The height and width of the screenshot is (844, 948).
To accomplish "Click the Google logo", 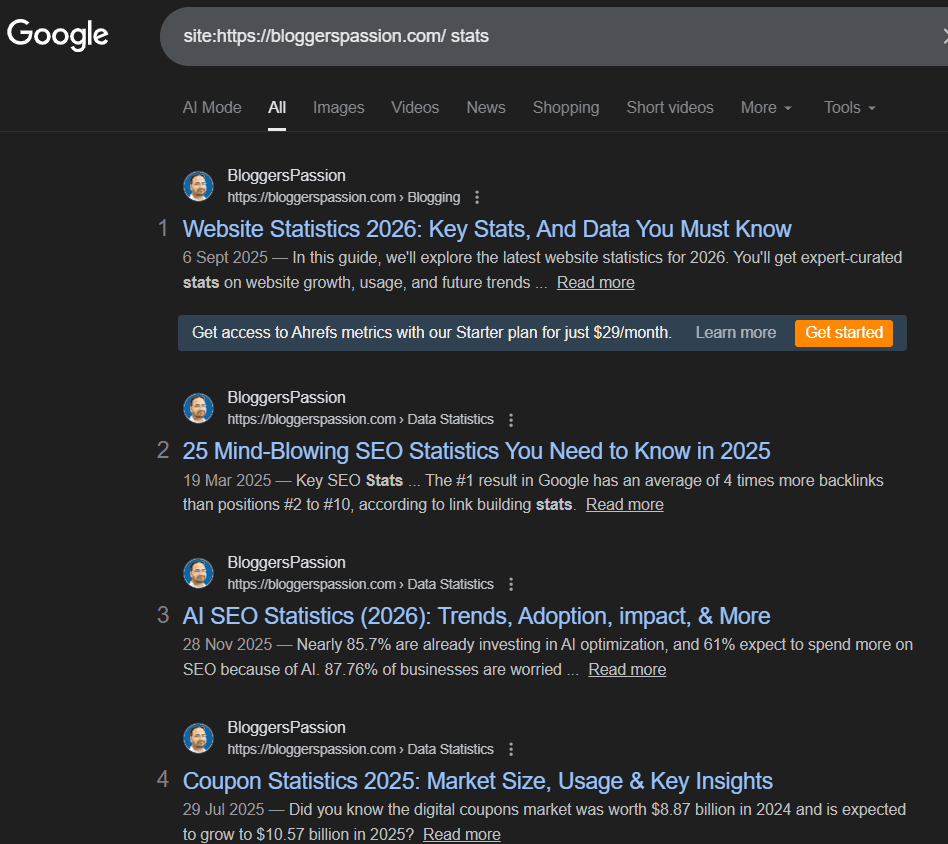I will [x=57, y=35].
